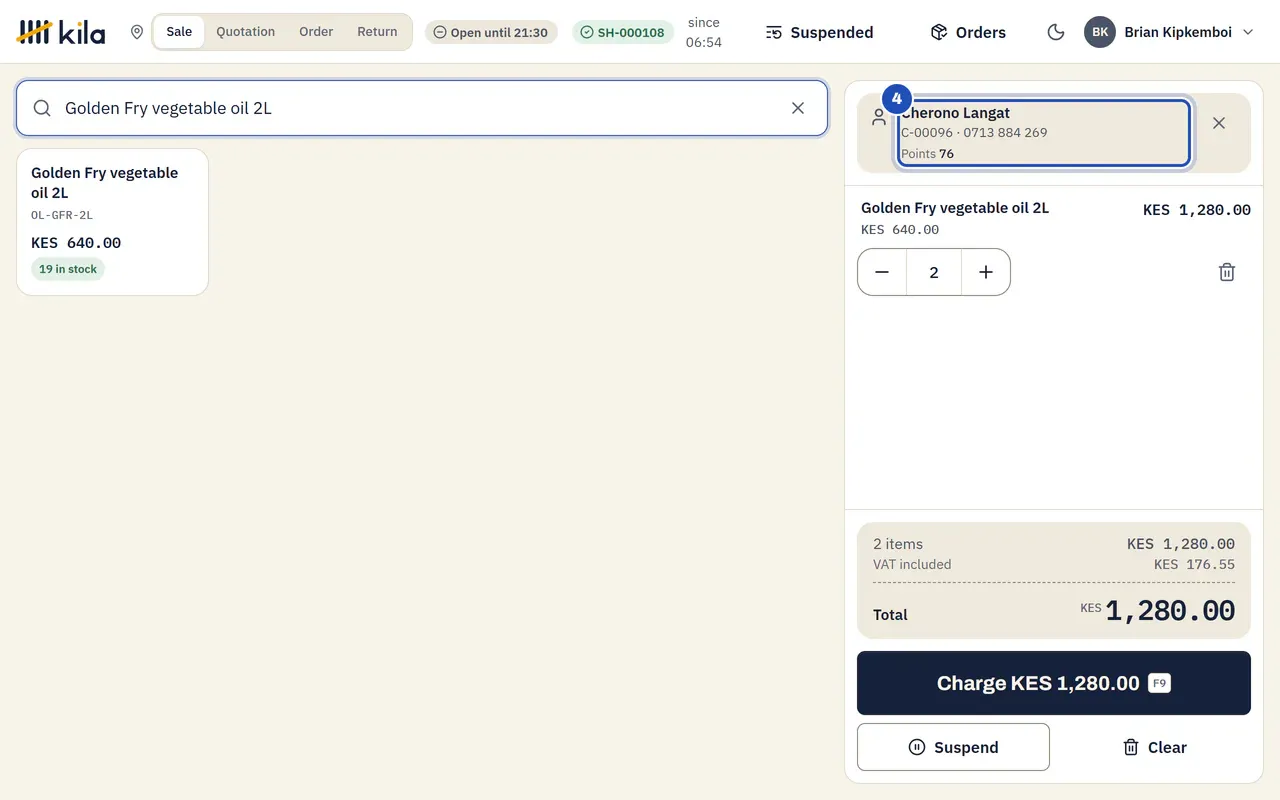Clear the product search text
This screenshot has width=1280, height=800.
798,108
